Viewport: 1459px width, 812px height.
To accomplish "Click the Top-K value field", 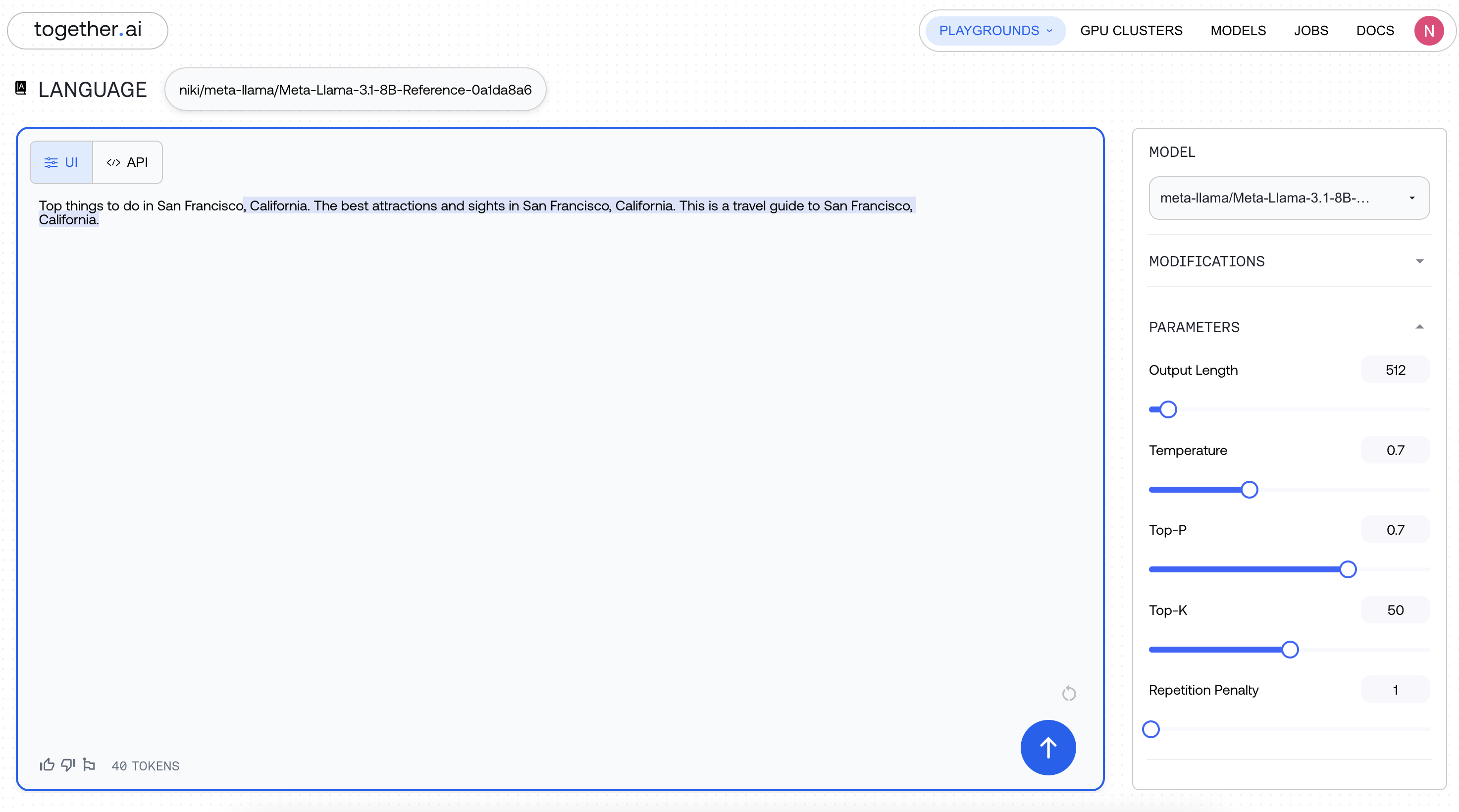I will (1395, 610).
